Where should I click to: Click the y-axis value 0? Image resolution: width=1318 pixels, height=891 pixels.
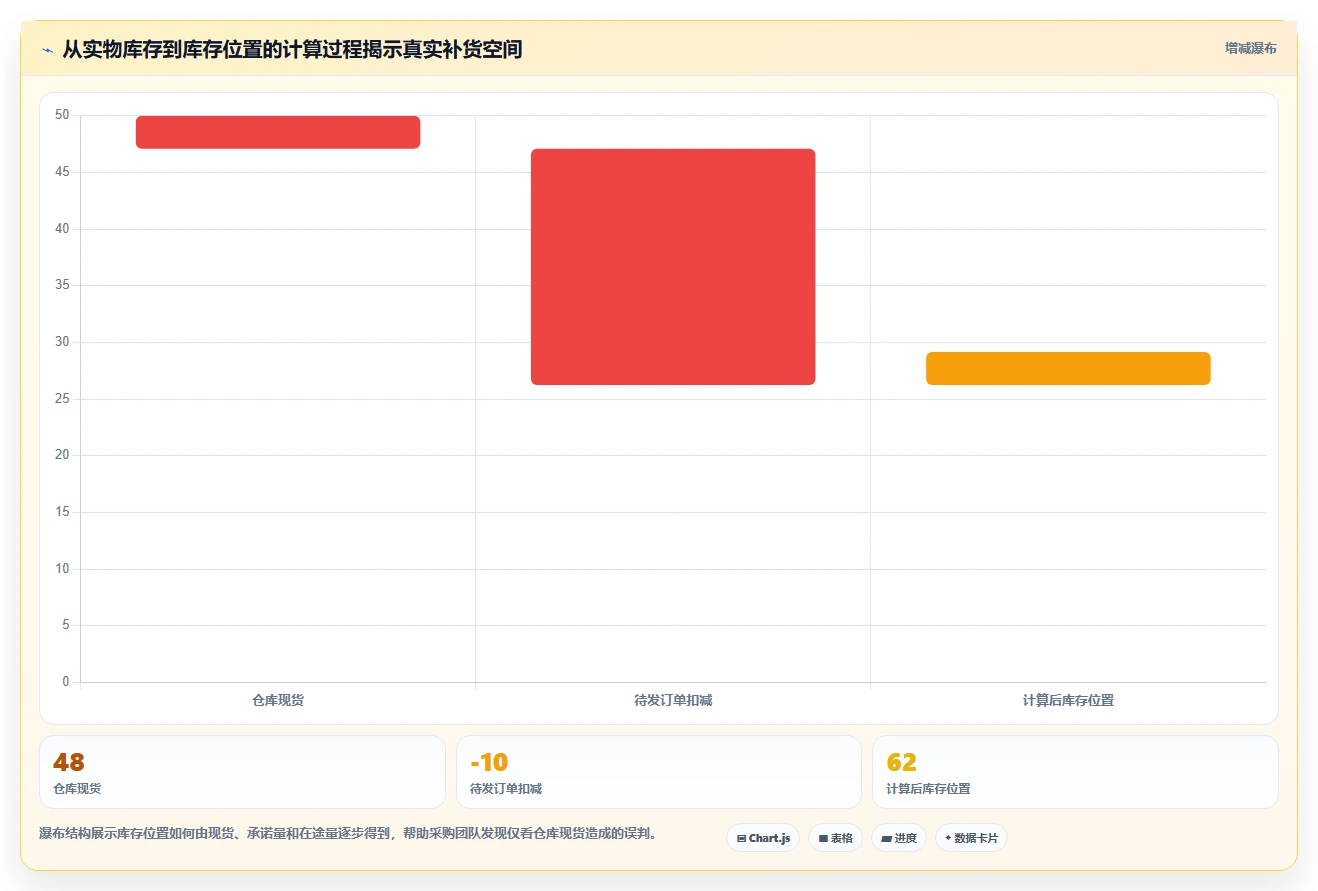click(66, 682)
